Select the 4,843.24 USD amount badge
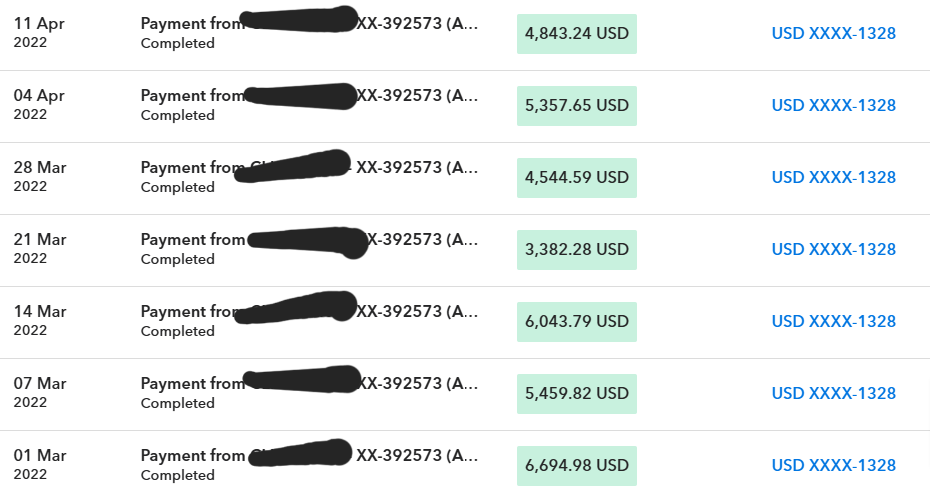The image size is (930, 494). tap(577, 33)
